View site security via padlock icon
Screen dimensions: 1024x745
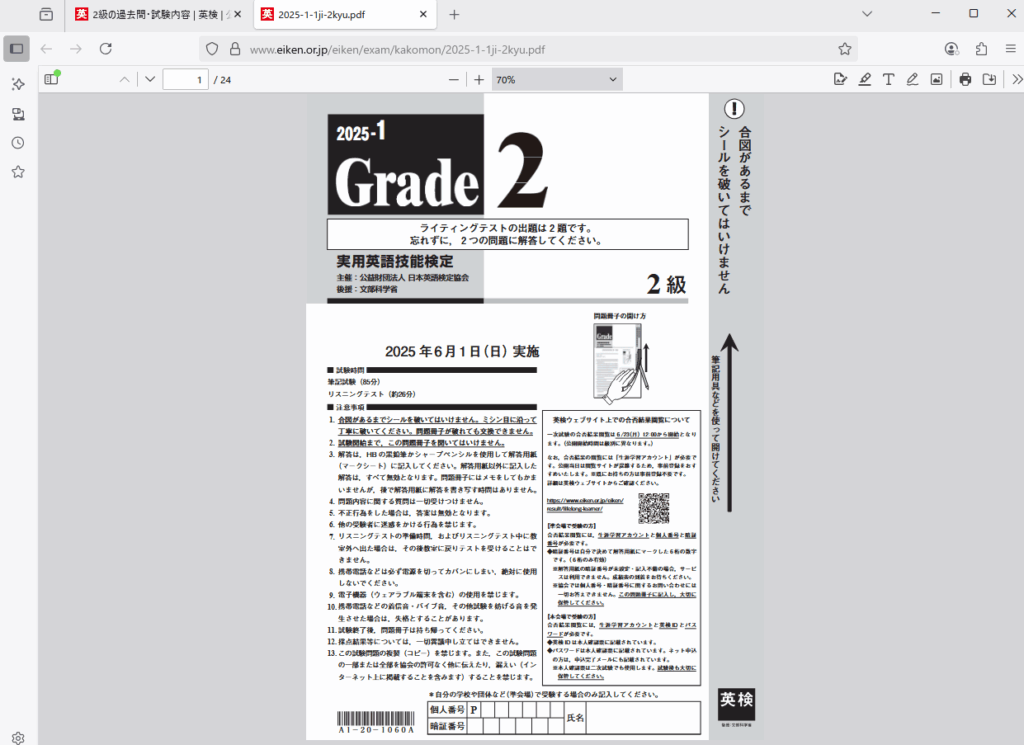[234, 49]
